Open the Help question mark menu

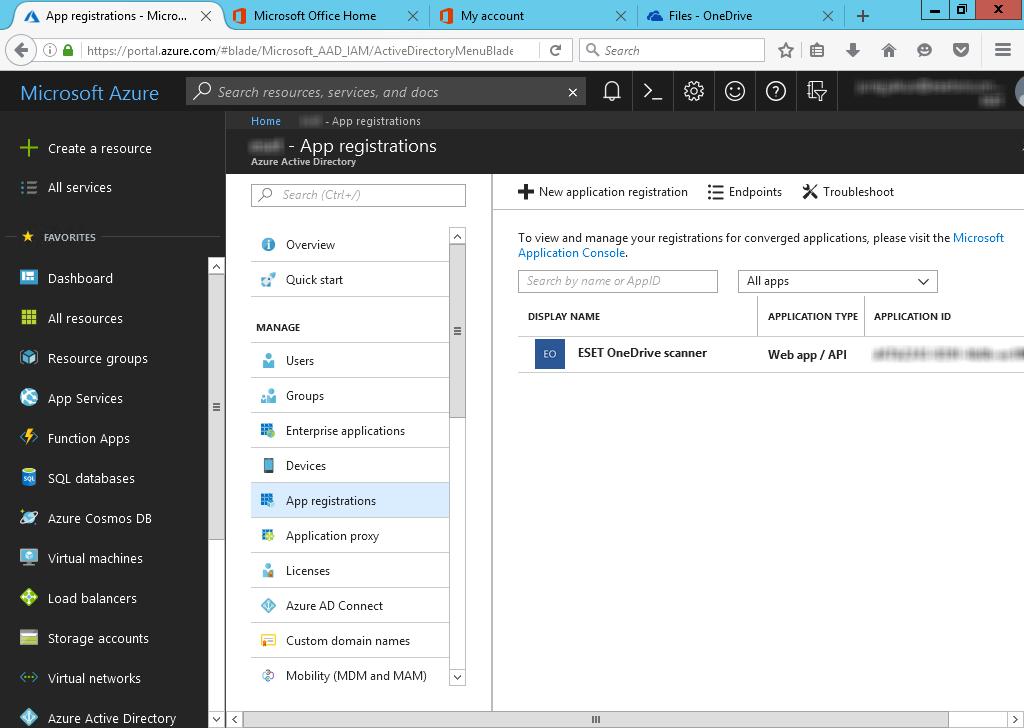tap(776, 91)
